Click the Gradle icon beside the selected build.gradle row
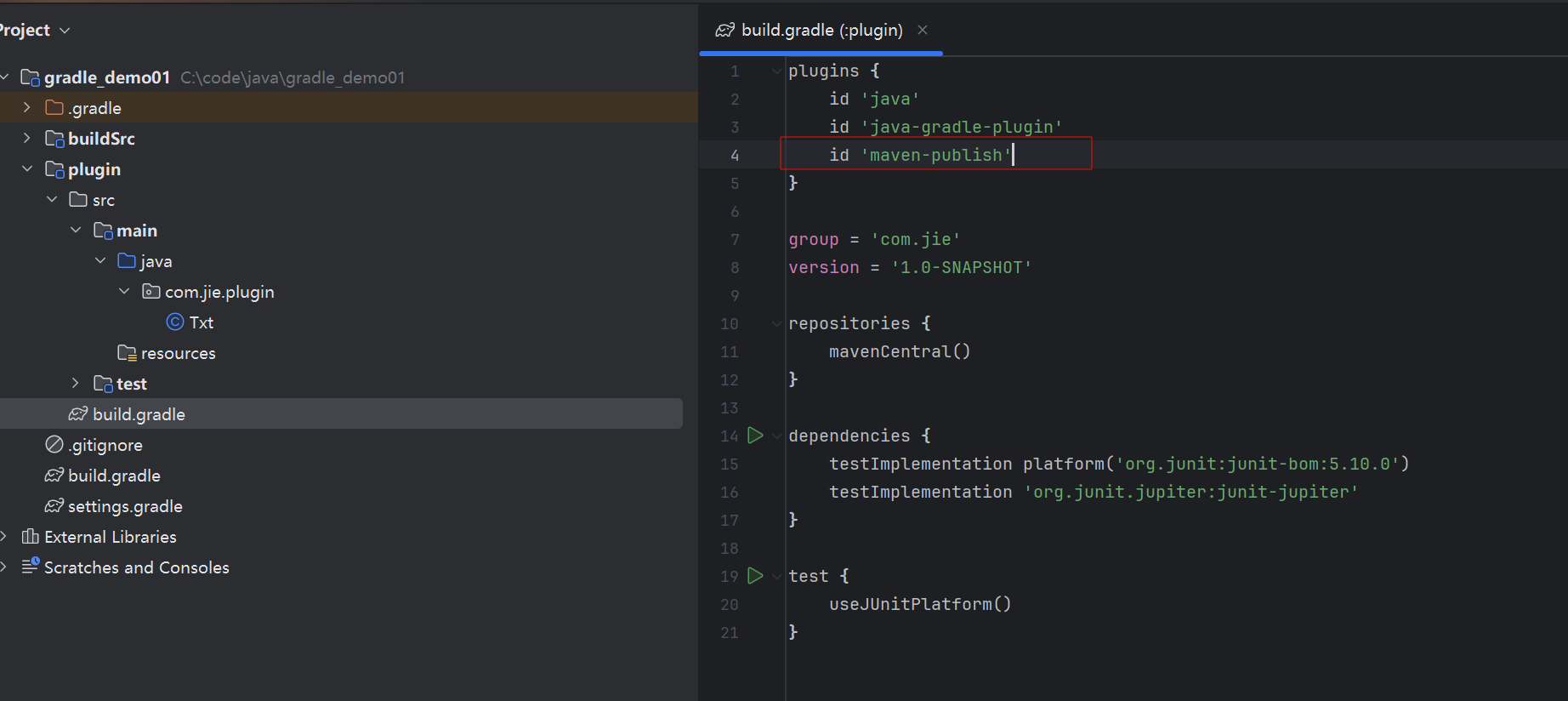 point(78,413)
